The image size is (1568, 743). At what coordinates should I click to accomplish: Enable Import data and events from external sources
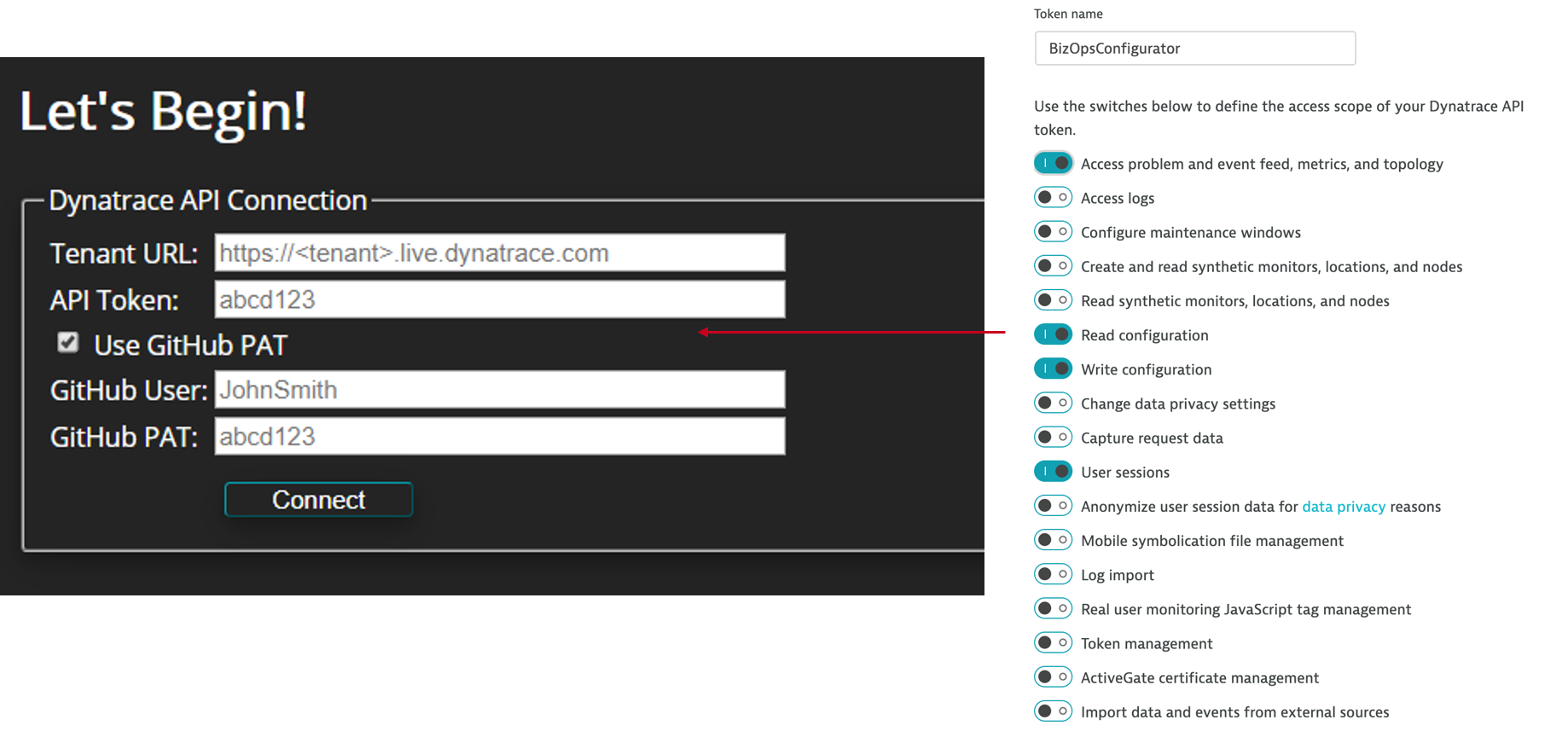click(x=1053, y=711)
